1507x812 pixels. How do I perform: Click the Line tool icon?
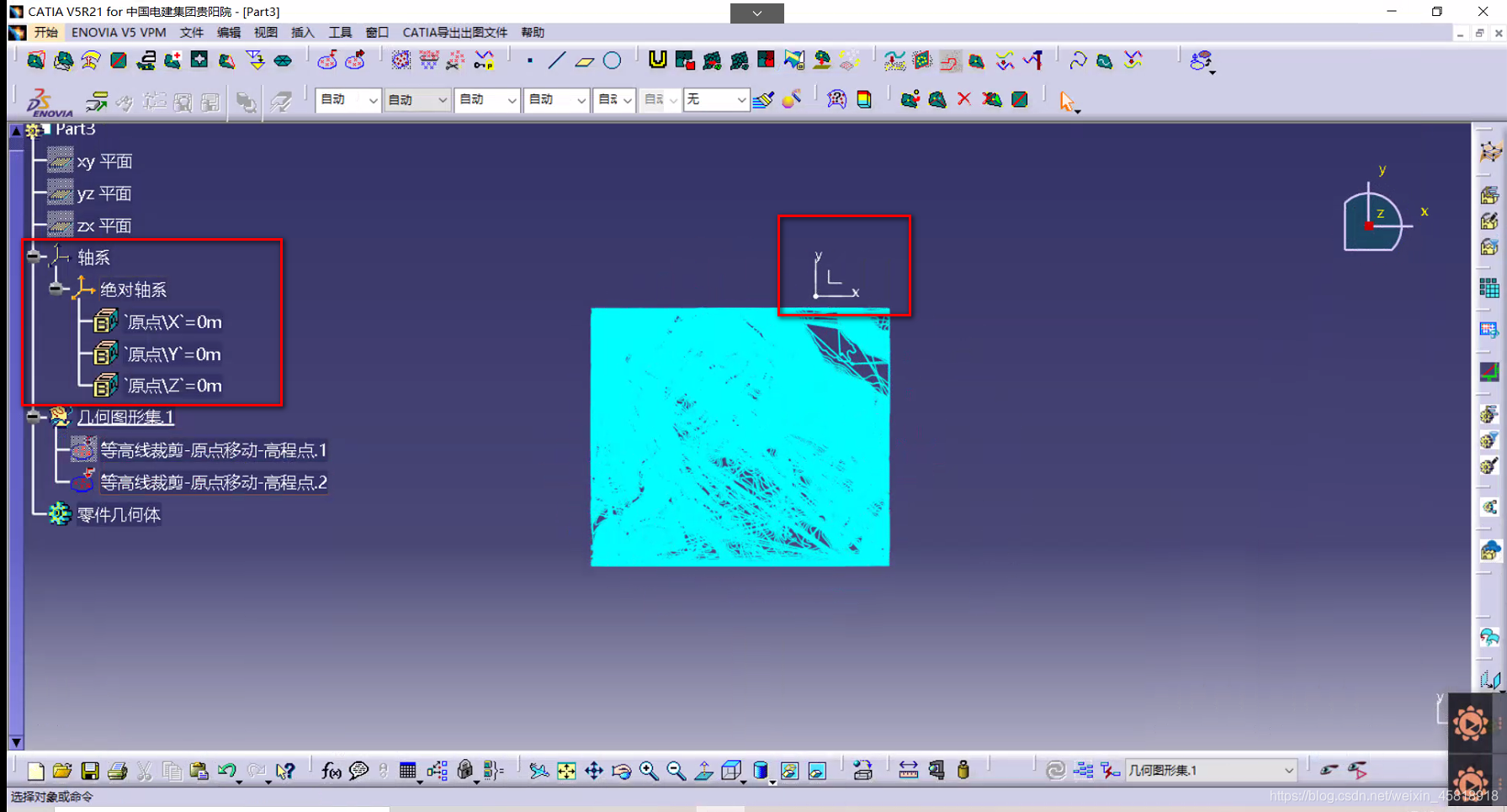[x=556, y=61]
